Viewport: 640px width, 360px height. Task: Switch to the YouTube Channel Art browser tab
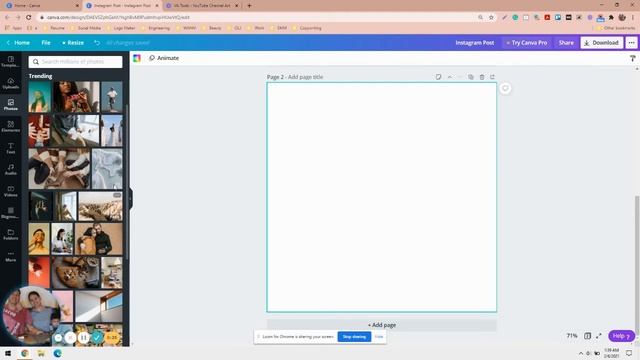pyautogui.click(x=202, y=6)
